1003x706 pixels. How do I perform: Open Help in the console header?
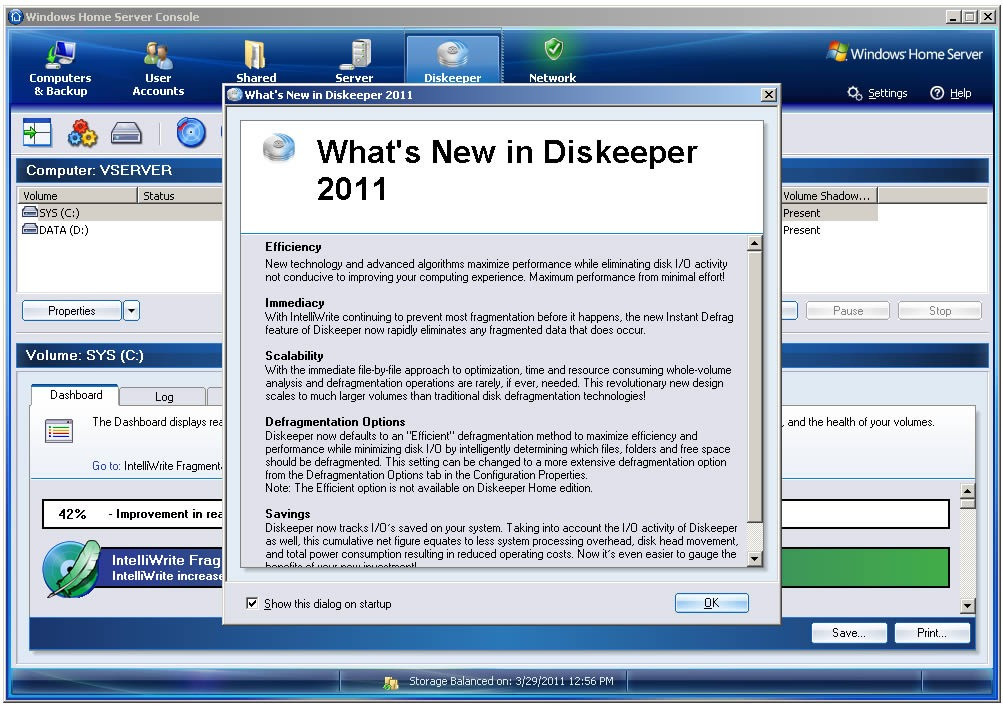coord(951,93)
